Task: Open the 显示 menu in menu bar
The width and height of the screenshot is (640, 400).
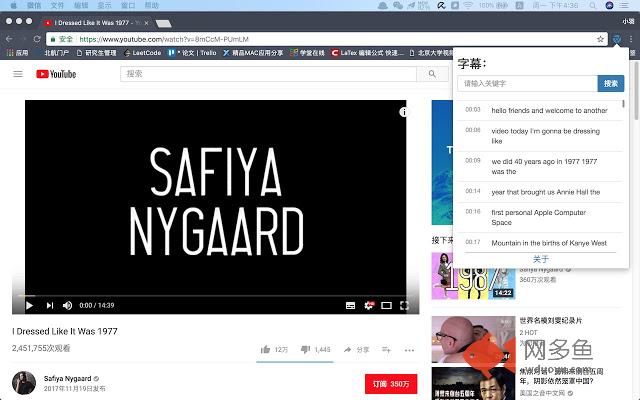Action: pyautogui.click(x=104, y=5)
